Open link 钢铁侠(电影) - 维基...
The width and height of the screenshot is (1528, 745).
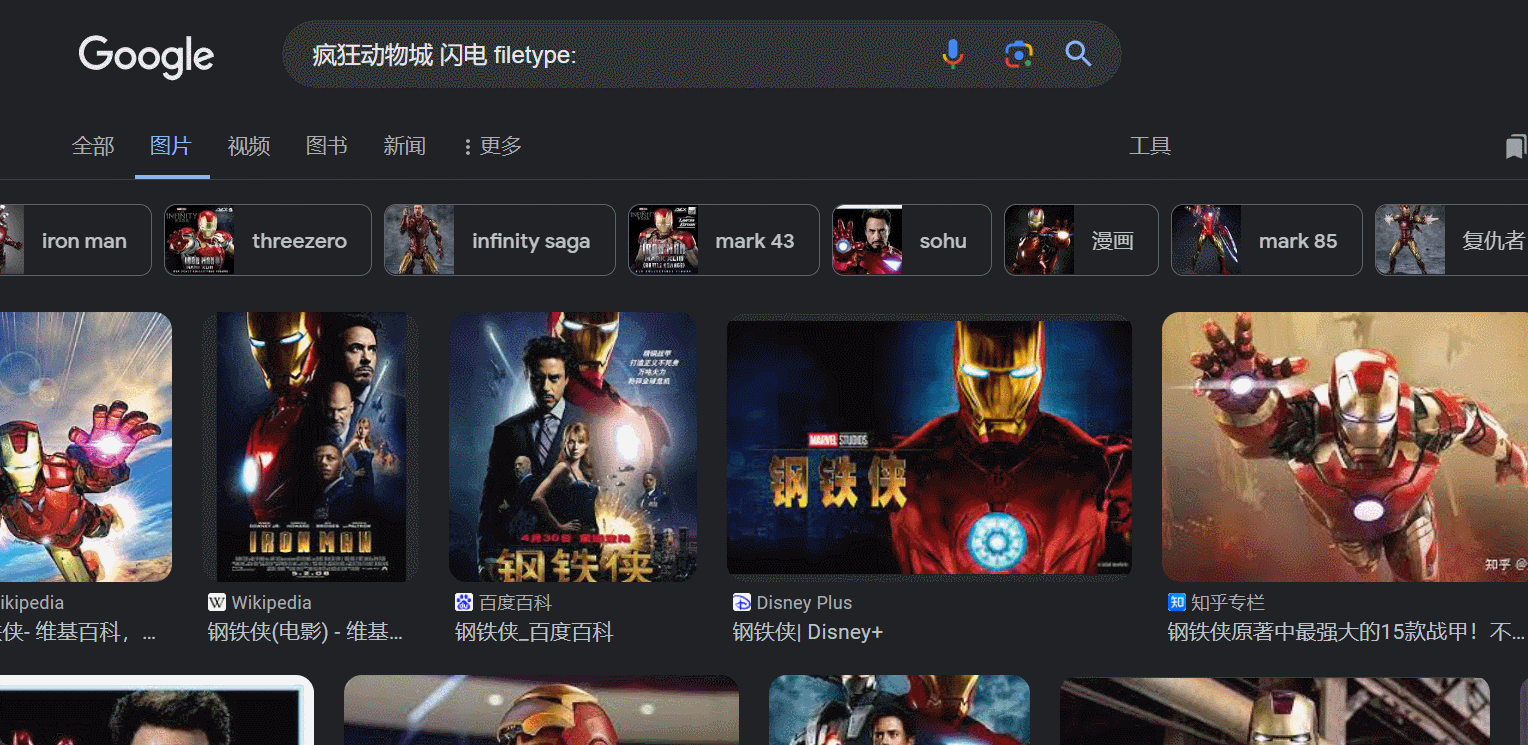(305, 632)
